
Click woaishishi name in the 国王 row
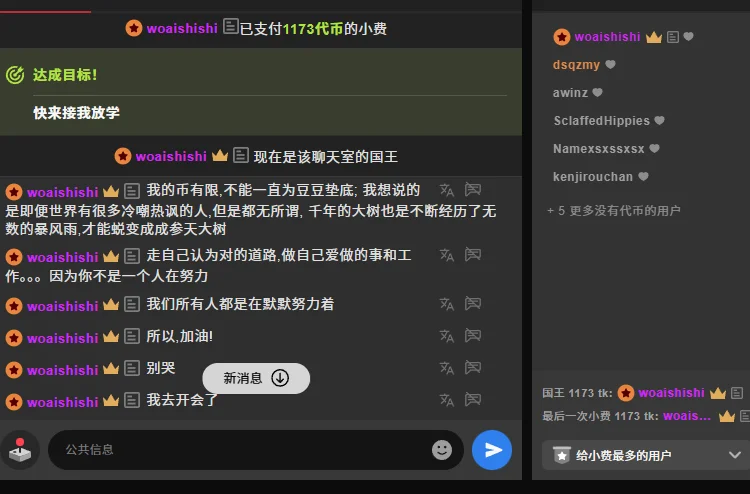(x=671, y=393)
